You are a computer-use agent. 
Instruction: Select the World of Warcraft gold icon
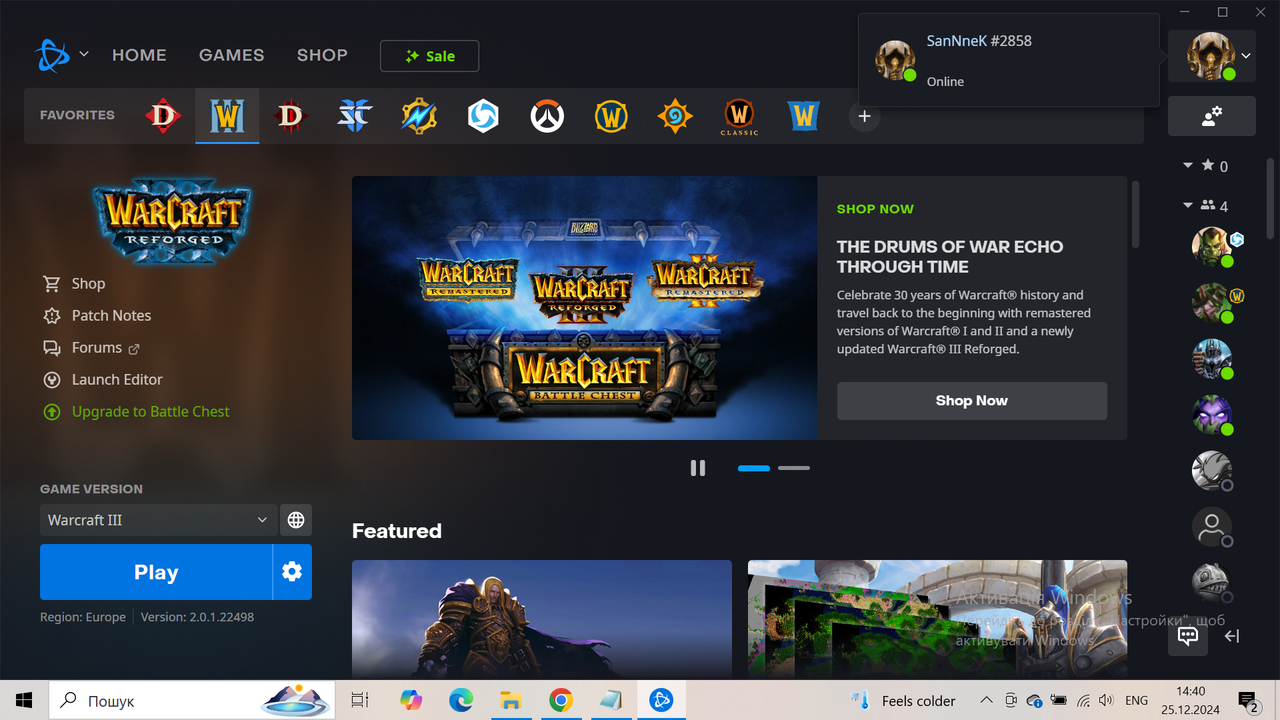611,116
